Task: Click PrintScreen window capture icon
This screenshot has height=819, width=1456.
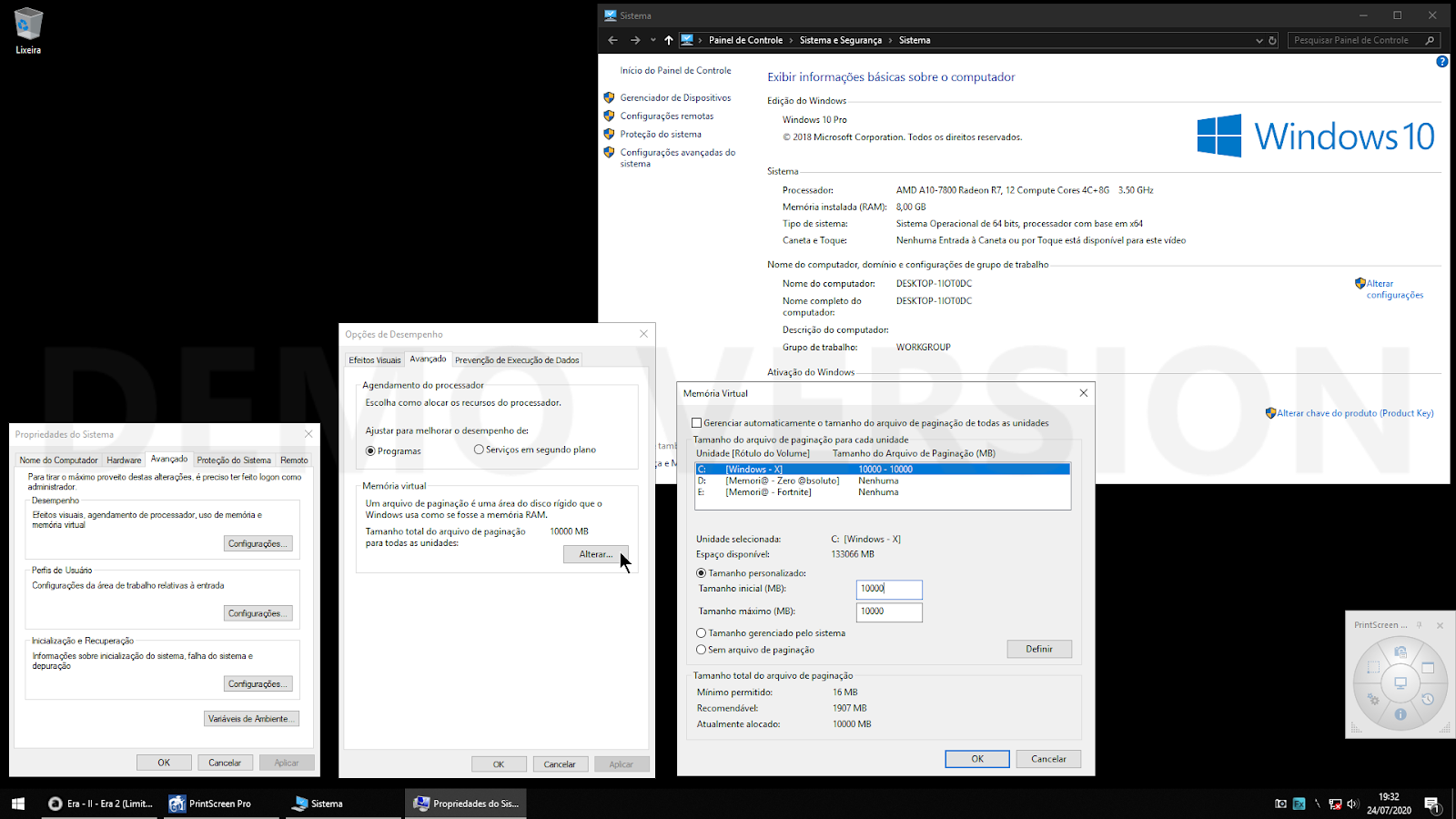Action: 1428,667
